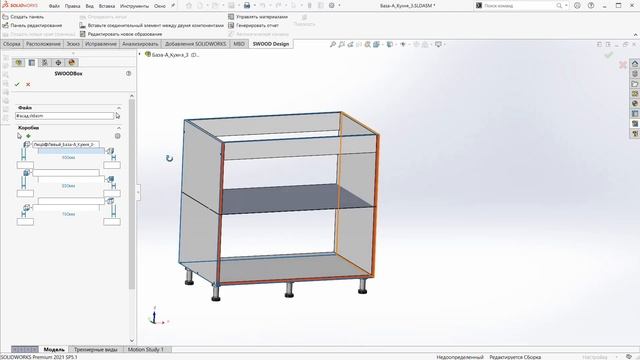The height and width of the screenshot is (360, 640).
Task: Open the FeatureManager design tree tab
Action: tap(18, 62)
